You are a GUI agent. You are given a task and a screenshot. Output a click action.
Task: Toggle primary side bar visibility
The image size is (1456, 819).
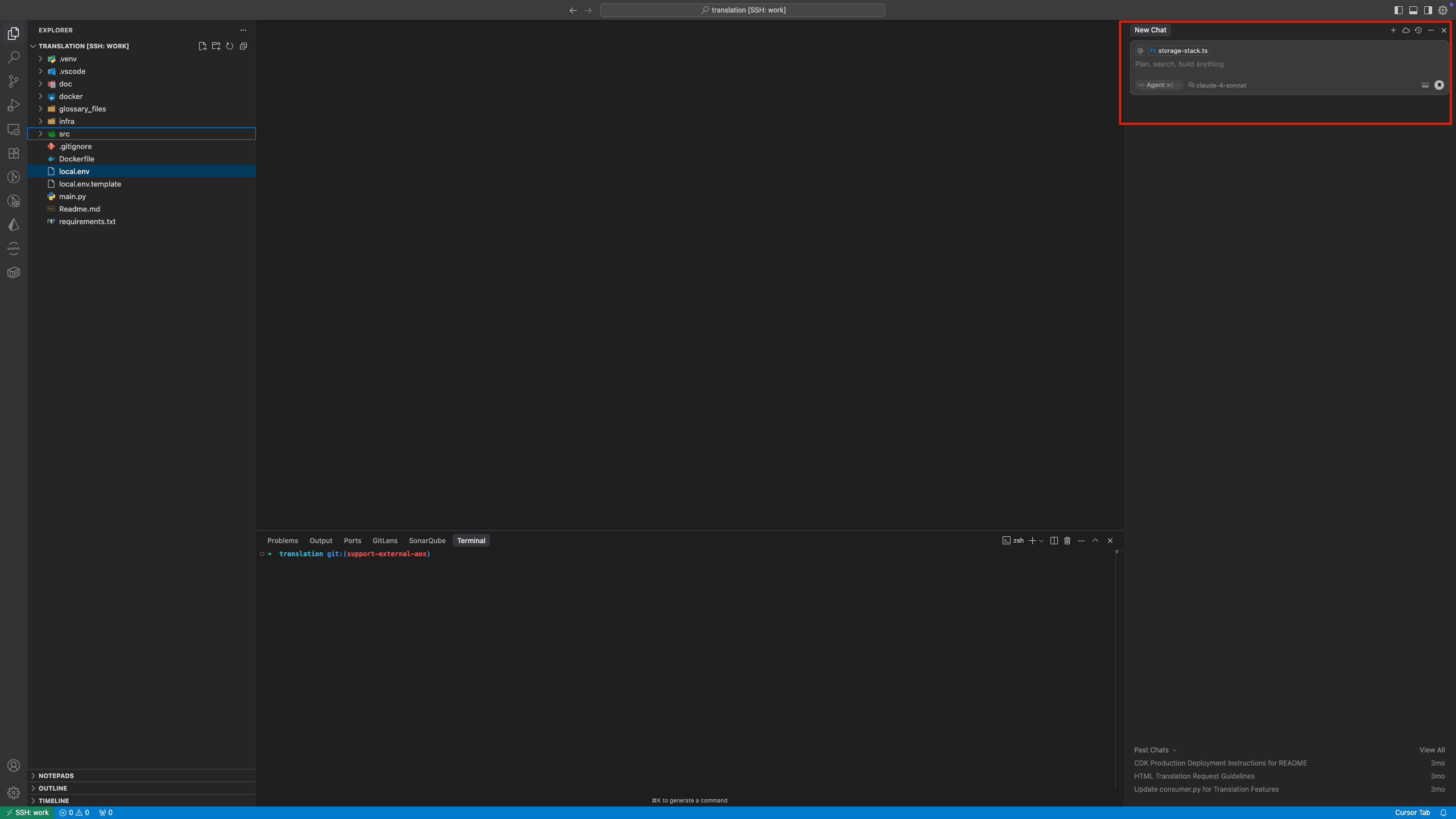coord(1399,10)
